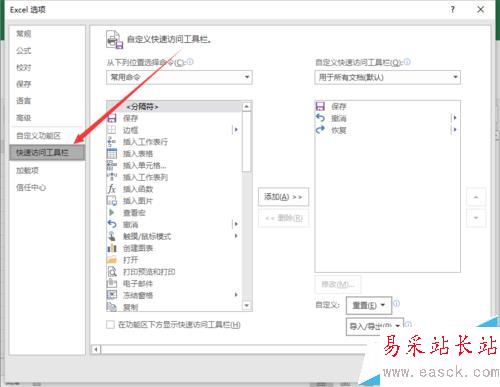Click the info icon next to 重置 button

(396, 304)
